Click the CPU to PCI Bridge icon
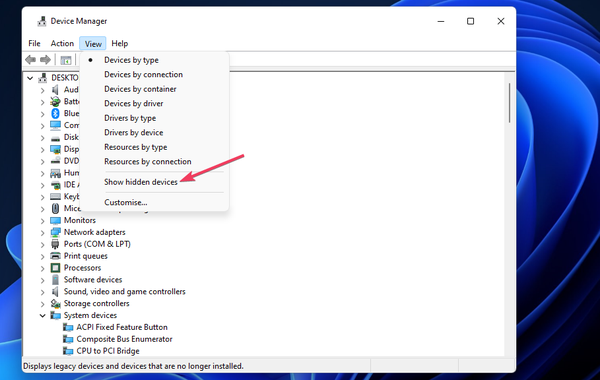This screenshot has height=380, width=600. coord(68,351)
